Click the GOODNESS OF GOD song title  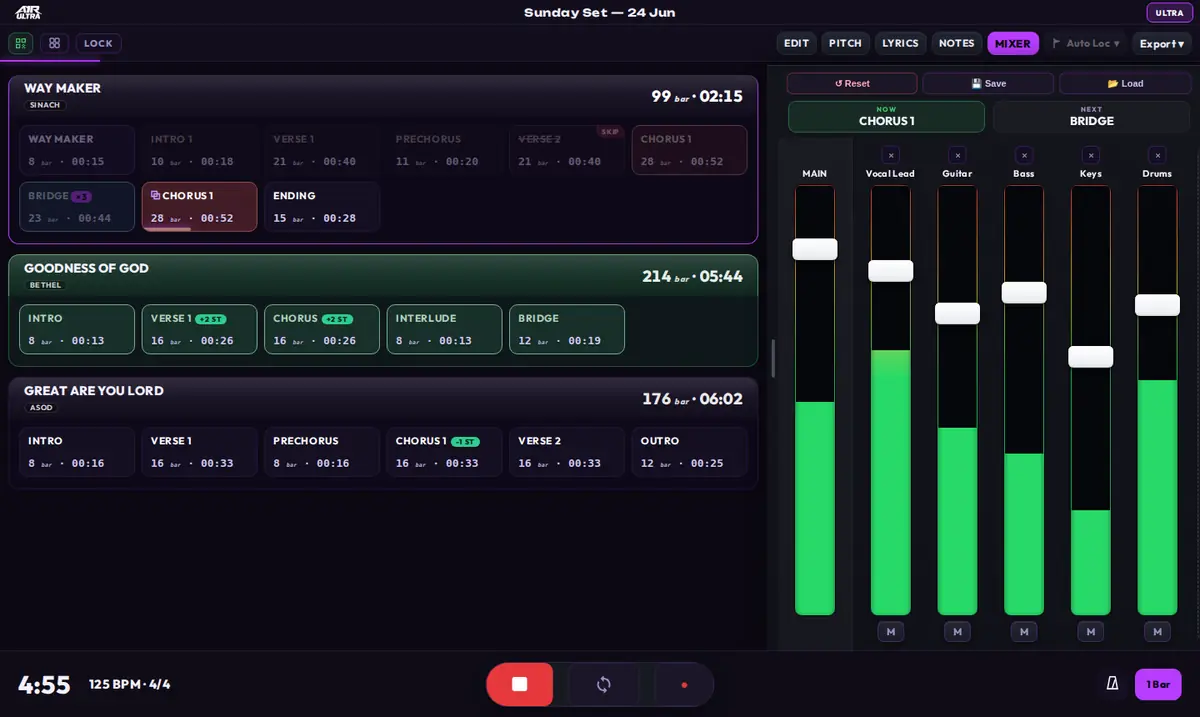[86, 268]
